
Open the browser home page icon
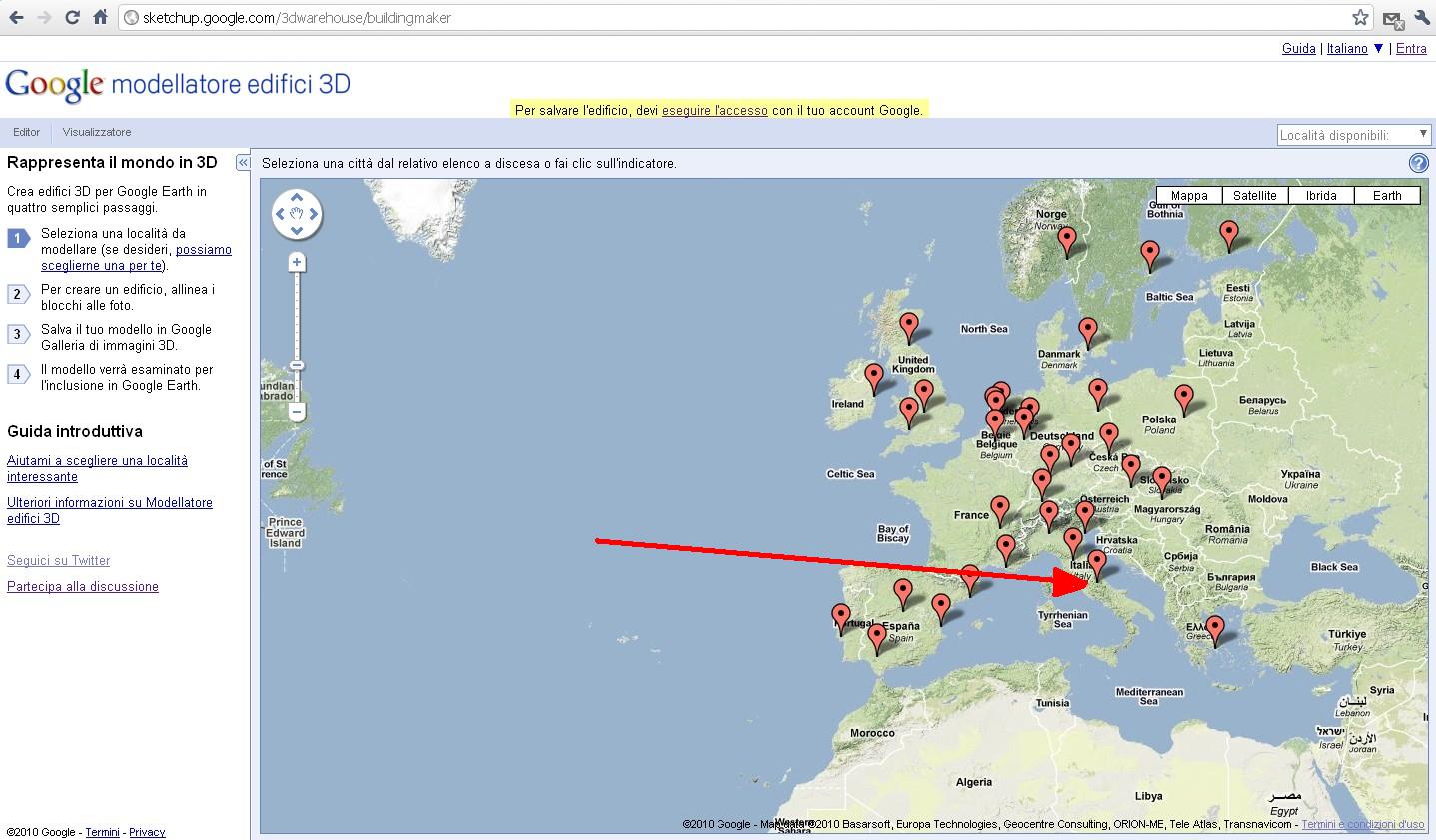click(100, 17)
